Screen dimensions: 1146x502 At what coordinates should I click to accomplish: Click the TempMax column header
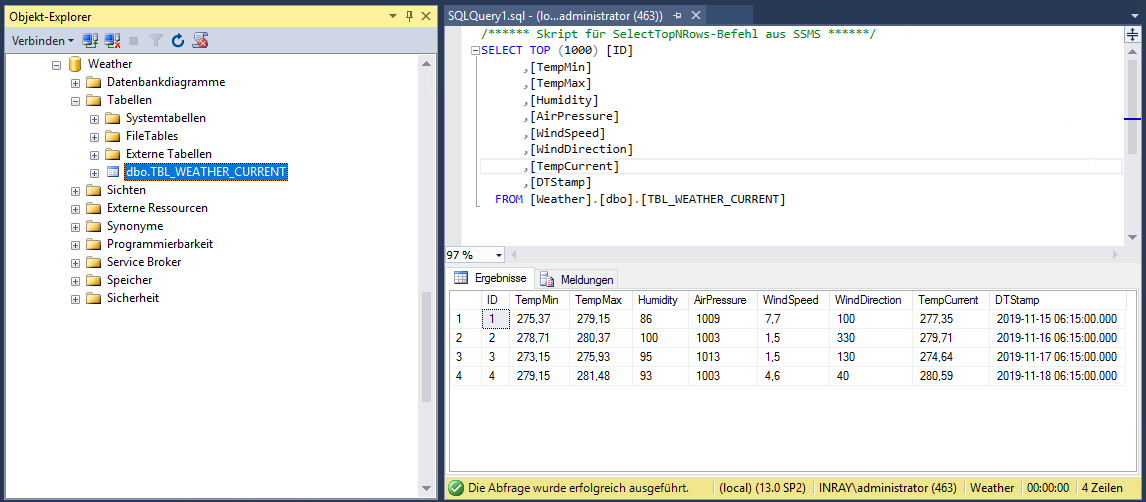point(598,300)
